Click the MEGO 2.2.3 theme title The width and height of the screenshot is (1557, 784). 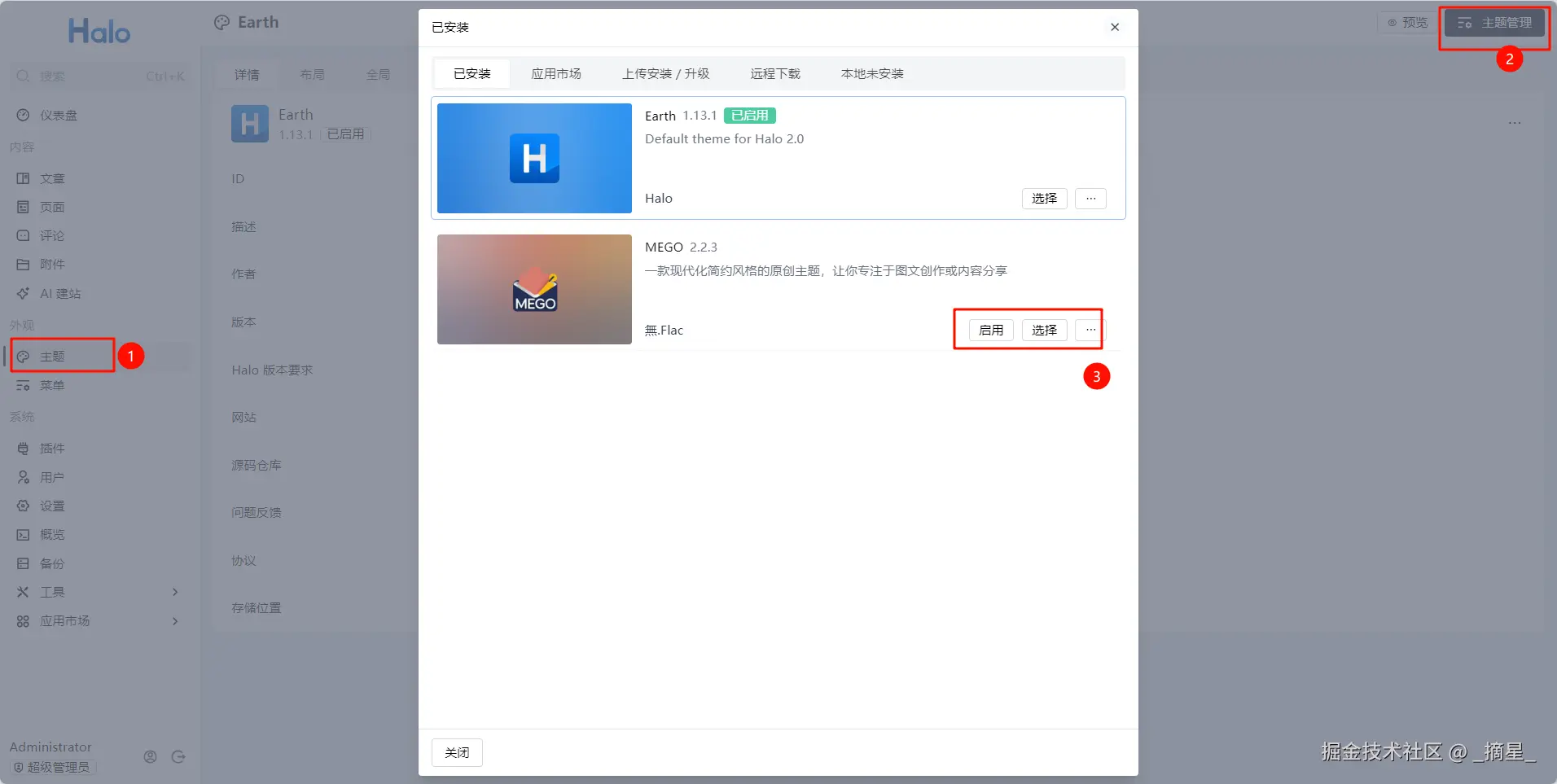coord(681,247)
